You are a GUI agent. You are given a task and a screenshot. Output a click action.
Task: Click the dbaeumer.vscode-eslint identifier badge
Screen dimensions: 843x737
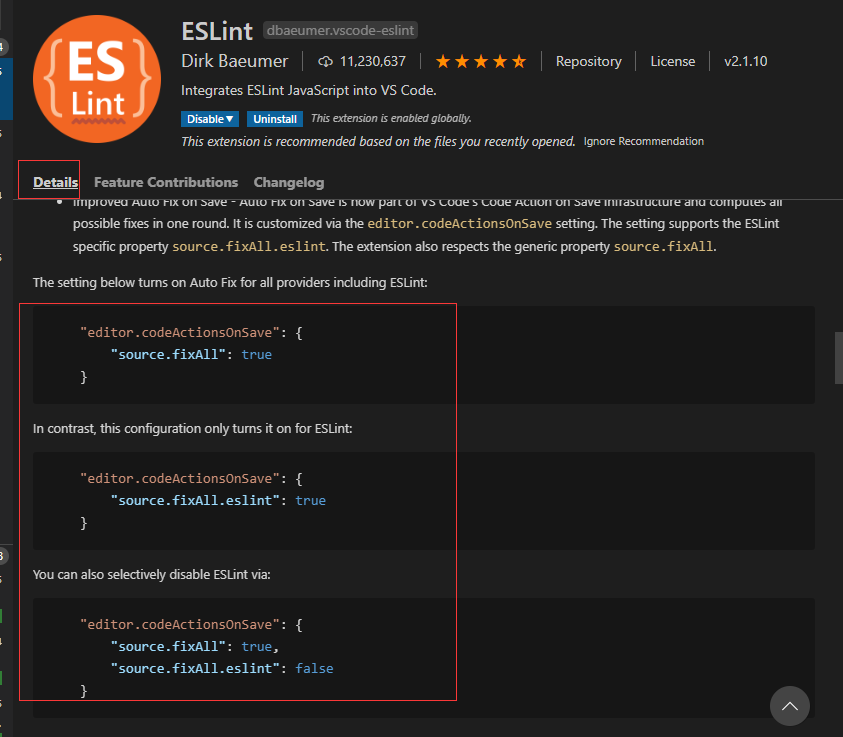point(339,30)
